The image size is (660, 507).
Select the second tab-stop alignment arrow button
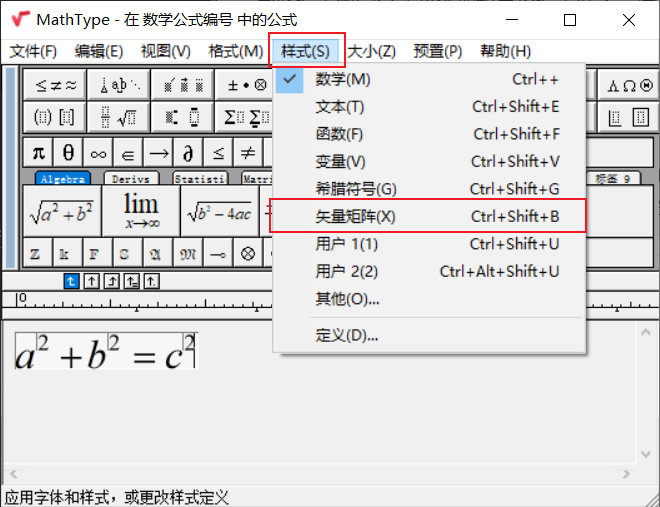coord(91,281)
